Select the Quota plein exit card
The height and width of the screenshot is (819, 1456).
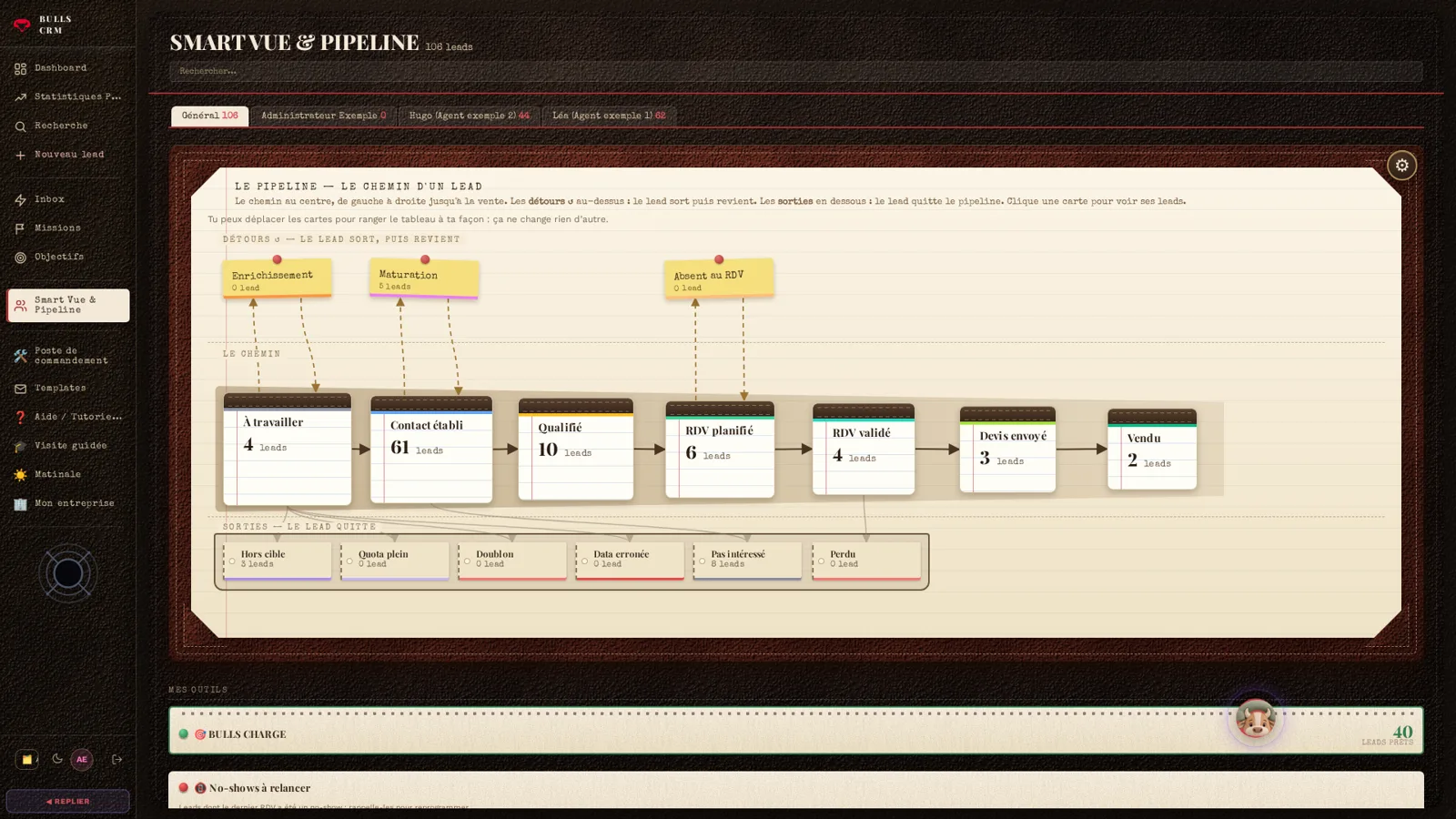pyautogui.click(x=395, y=561)
